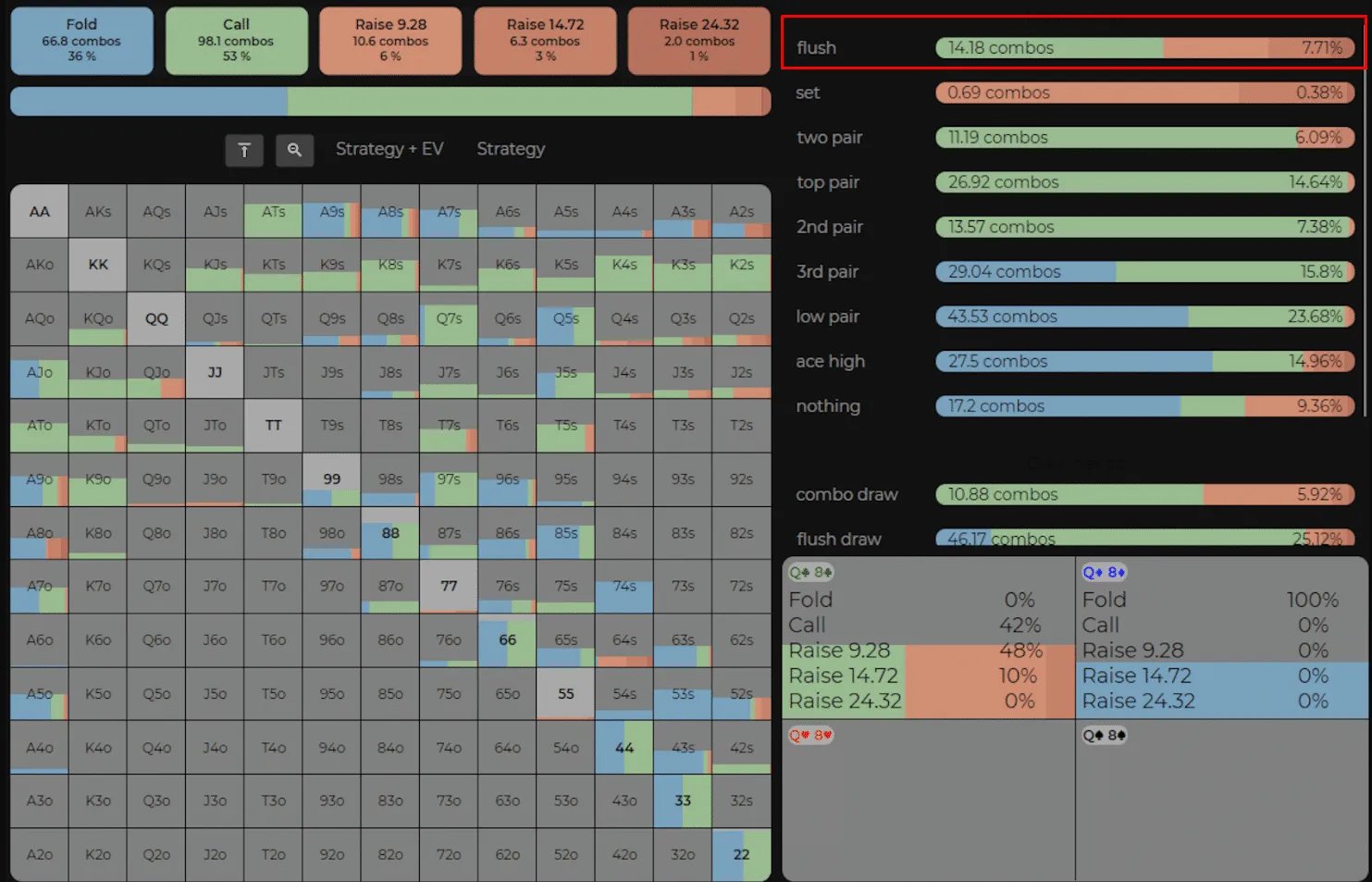The image size is (1372, 882).
Task: Click the low pair combos bar
Action: [x=1145, y=317]
